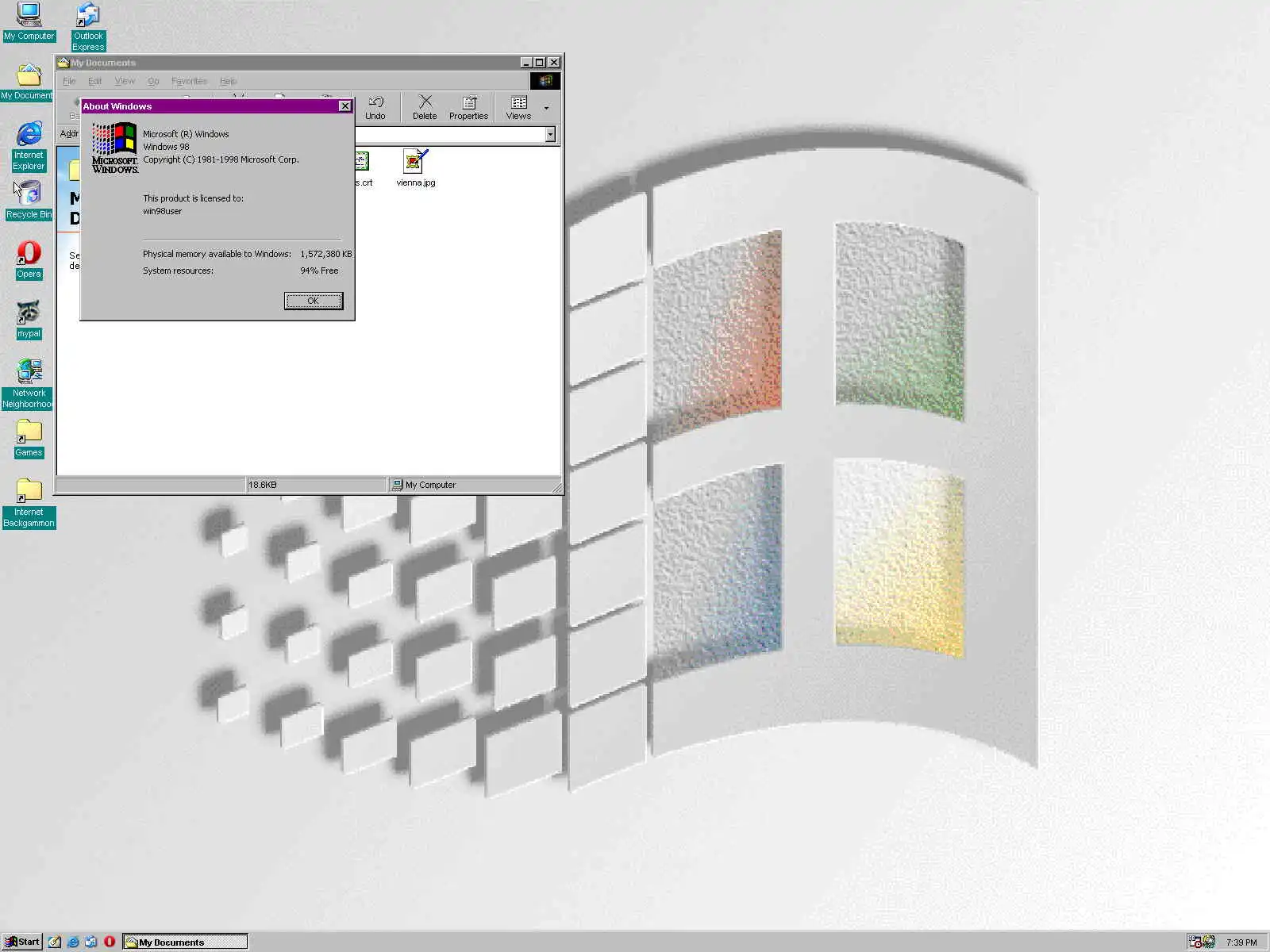This screenshot has width=1270, height=952.
Task: Select the Network Neighborhood desktop icon
Action: [29, 383]
